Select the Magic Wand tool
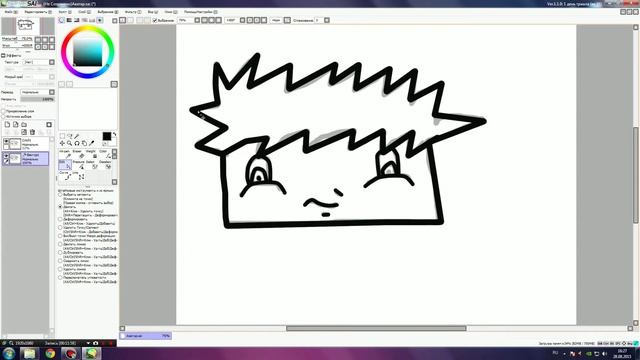The image size is (640, 360). pyautogui.click(x=76, y=136)
